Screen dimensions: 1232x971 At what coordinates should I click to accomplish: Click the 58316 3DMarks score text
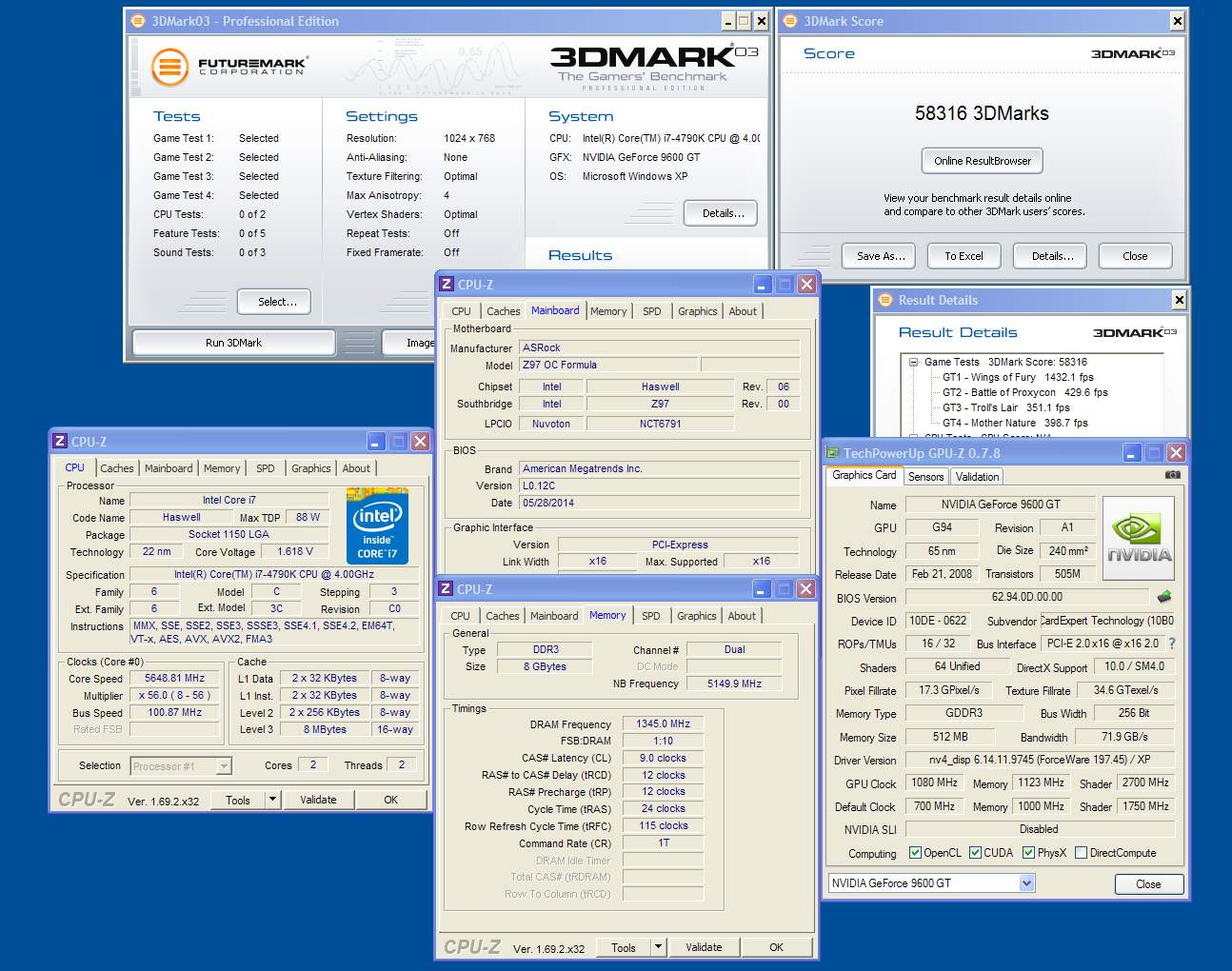coord(982,113)
